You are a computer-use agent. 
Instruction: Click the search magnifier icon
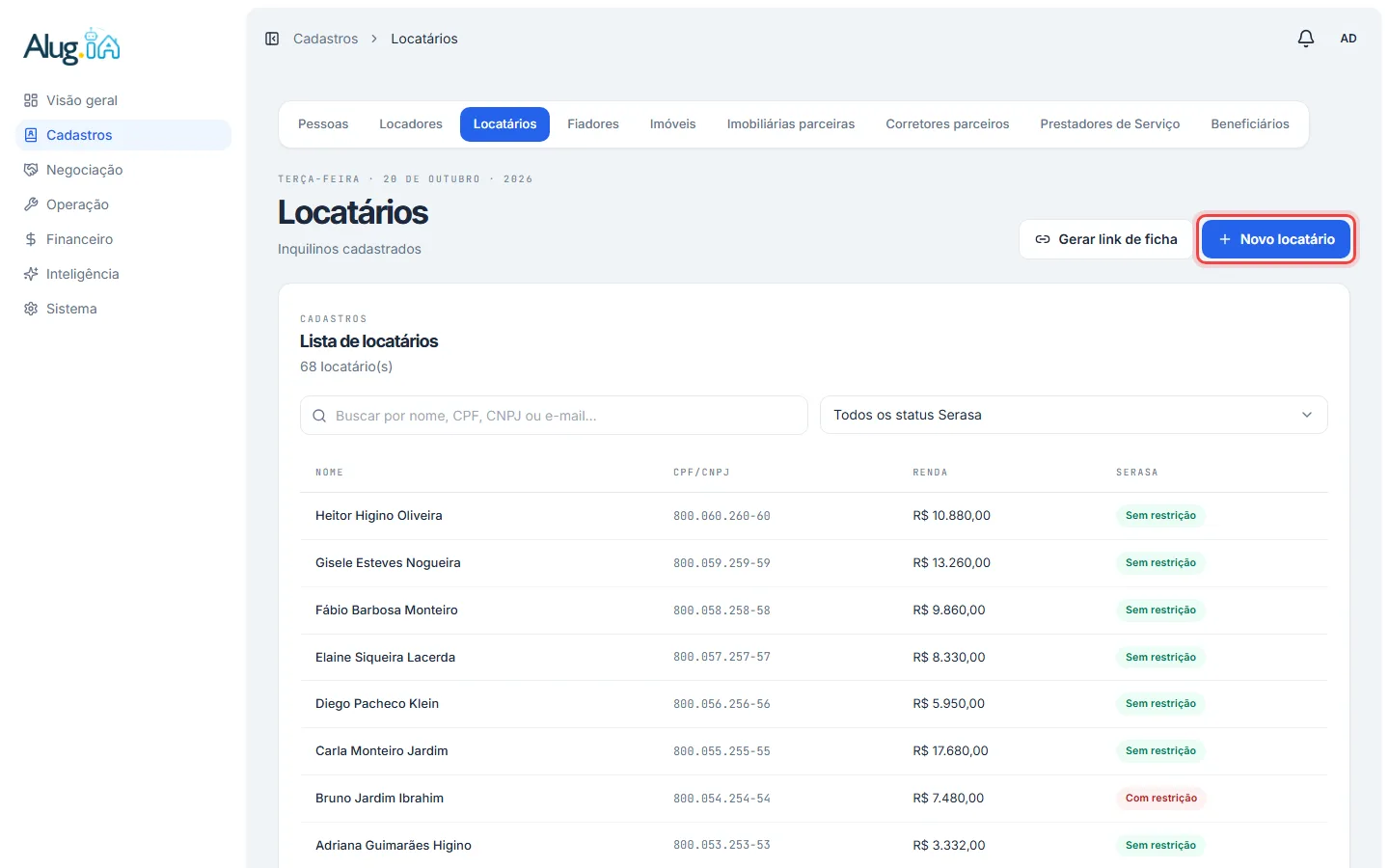tap(319, 416)
